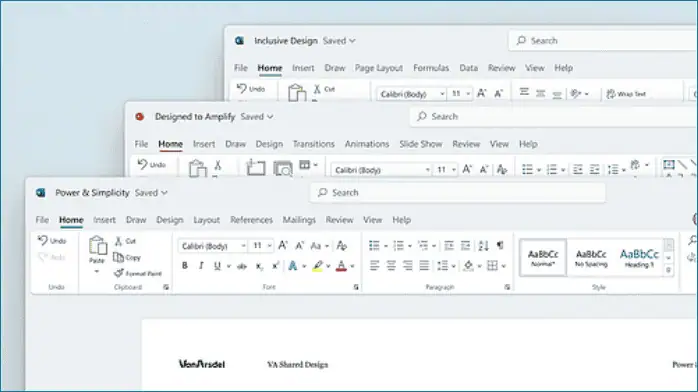
Task: Align text left in Word
Action: click(374, 266)
